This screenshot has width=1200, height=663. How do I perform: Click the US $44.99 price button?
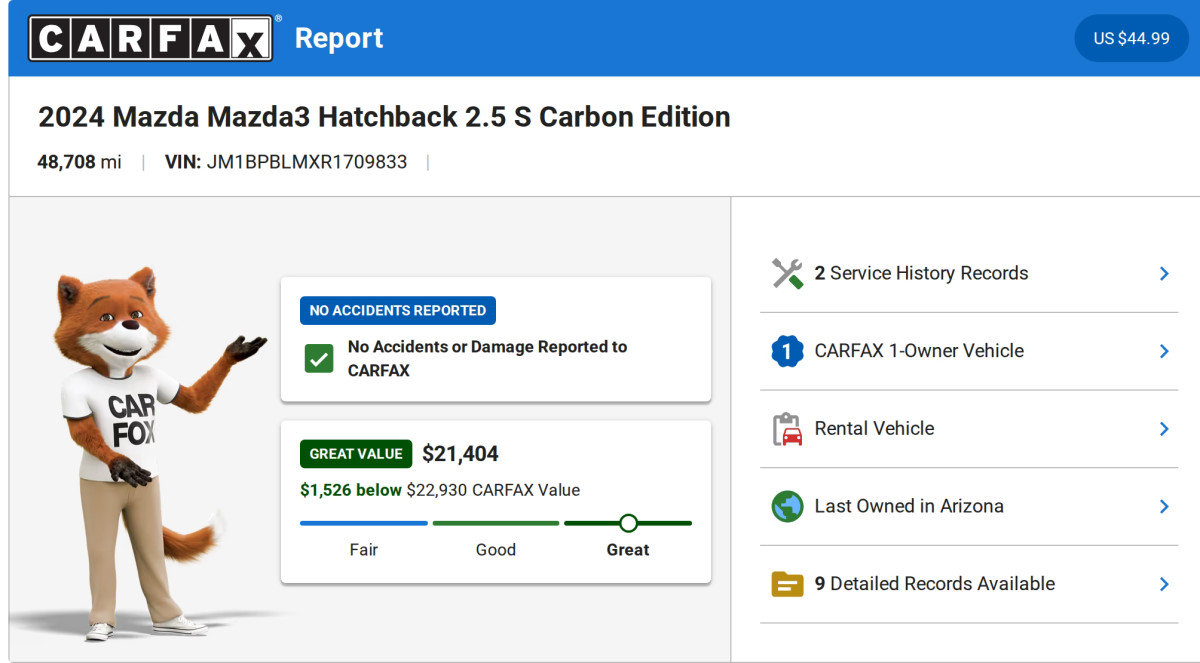(1131, 38)
